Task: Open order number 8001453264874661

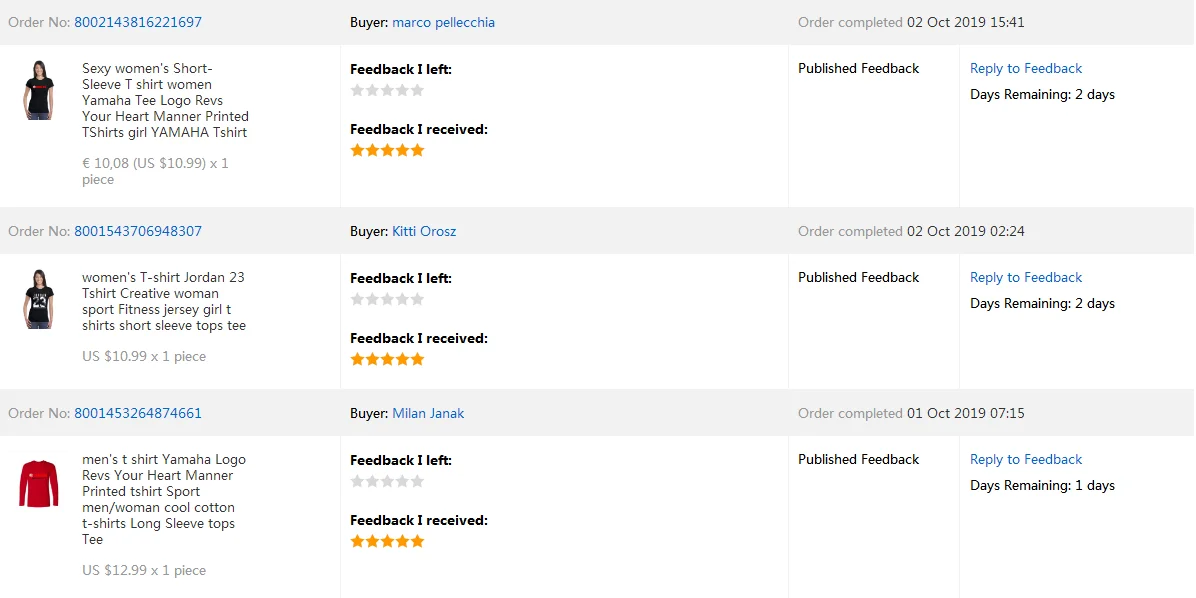Action: click(138, 413)
